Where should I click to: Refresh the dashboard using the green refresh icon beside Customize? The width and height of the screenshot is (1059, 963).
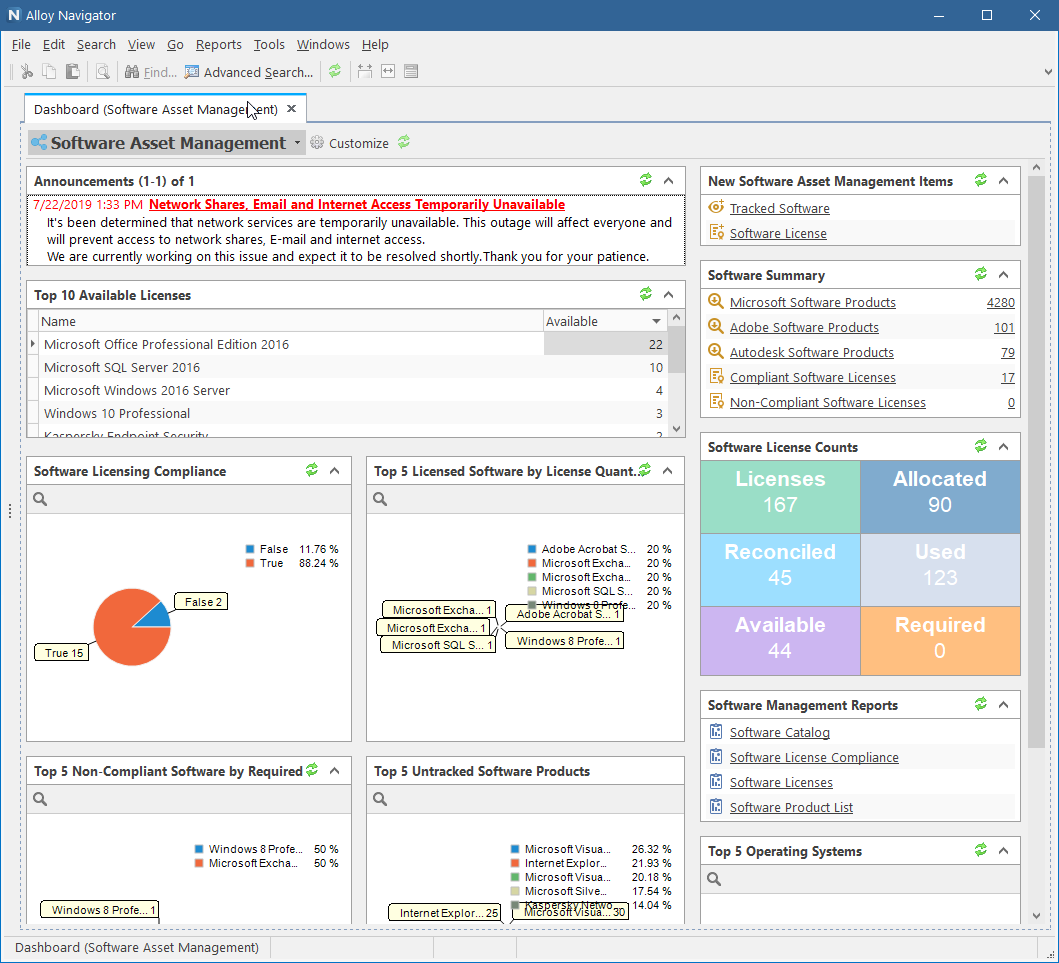(x=403, y=142)
